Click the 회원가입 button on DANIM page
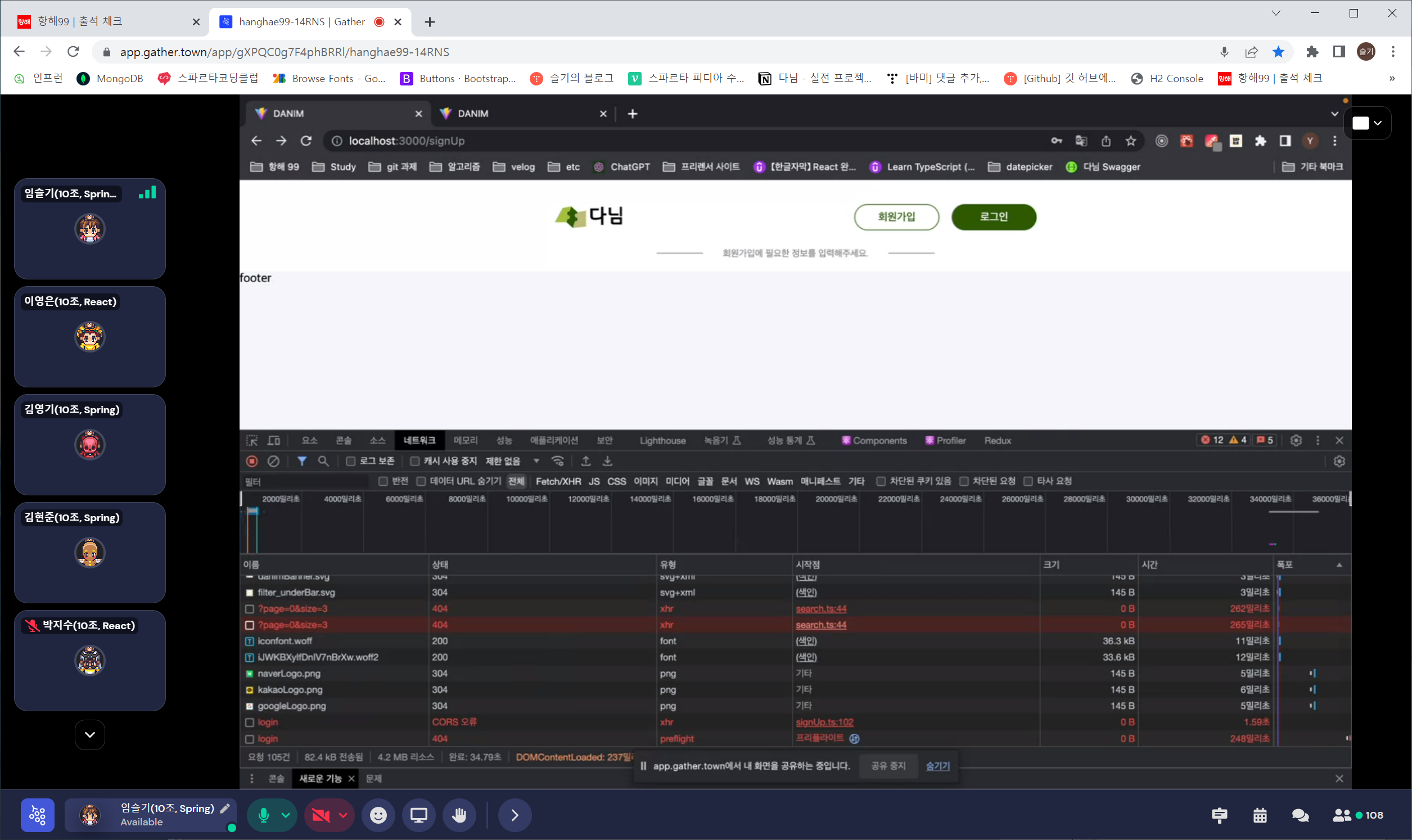This screenshot has height=840, width=1412. point(896,217)
